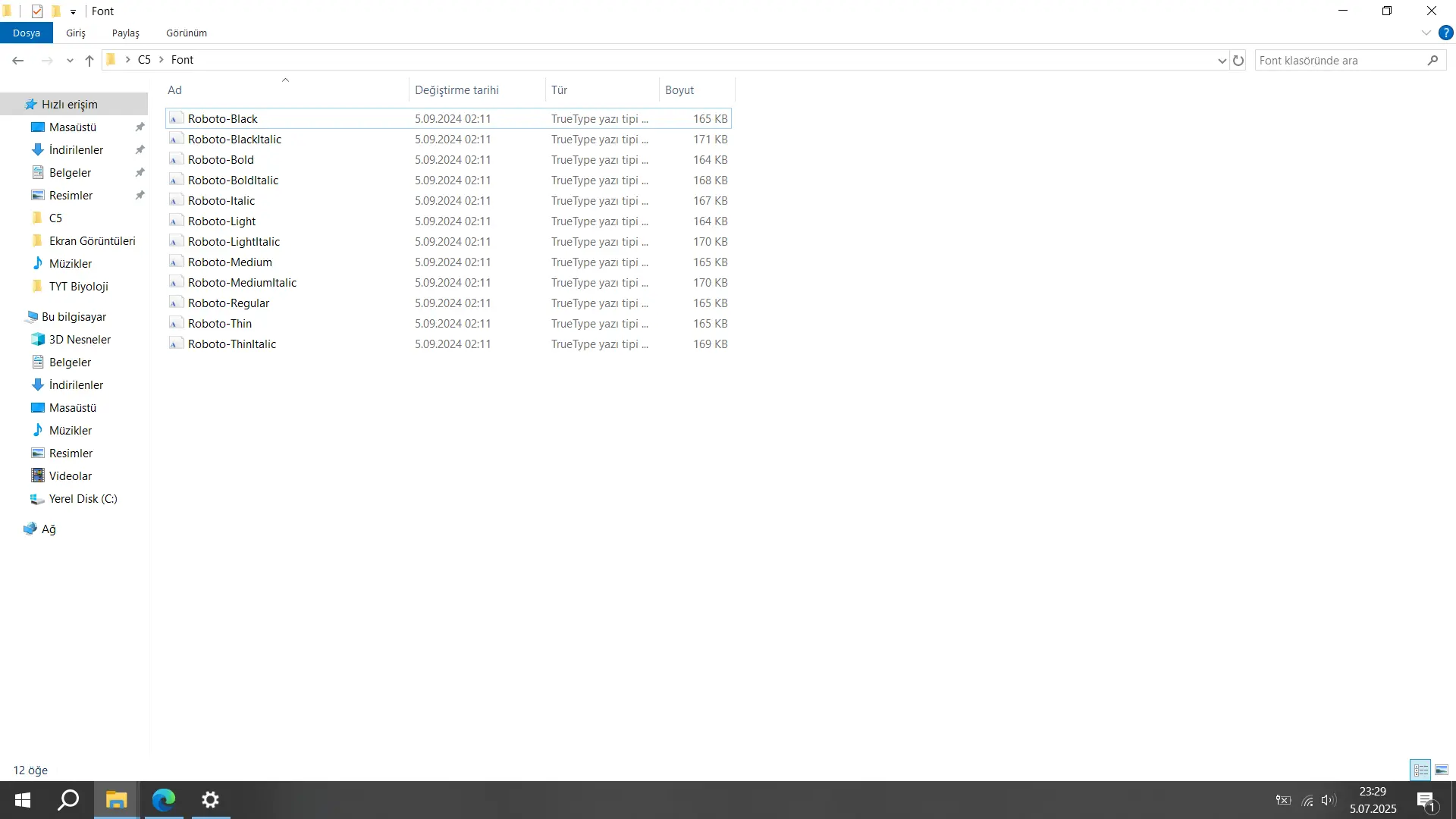1456x819 pixels.
Task: Click the Roboto-Light font file icon
Action: 176,221
